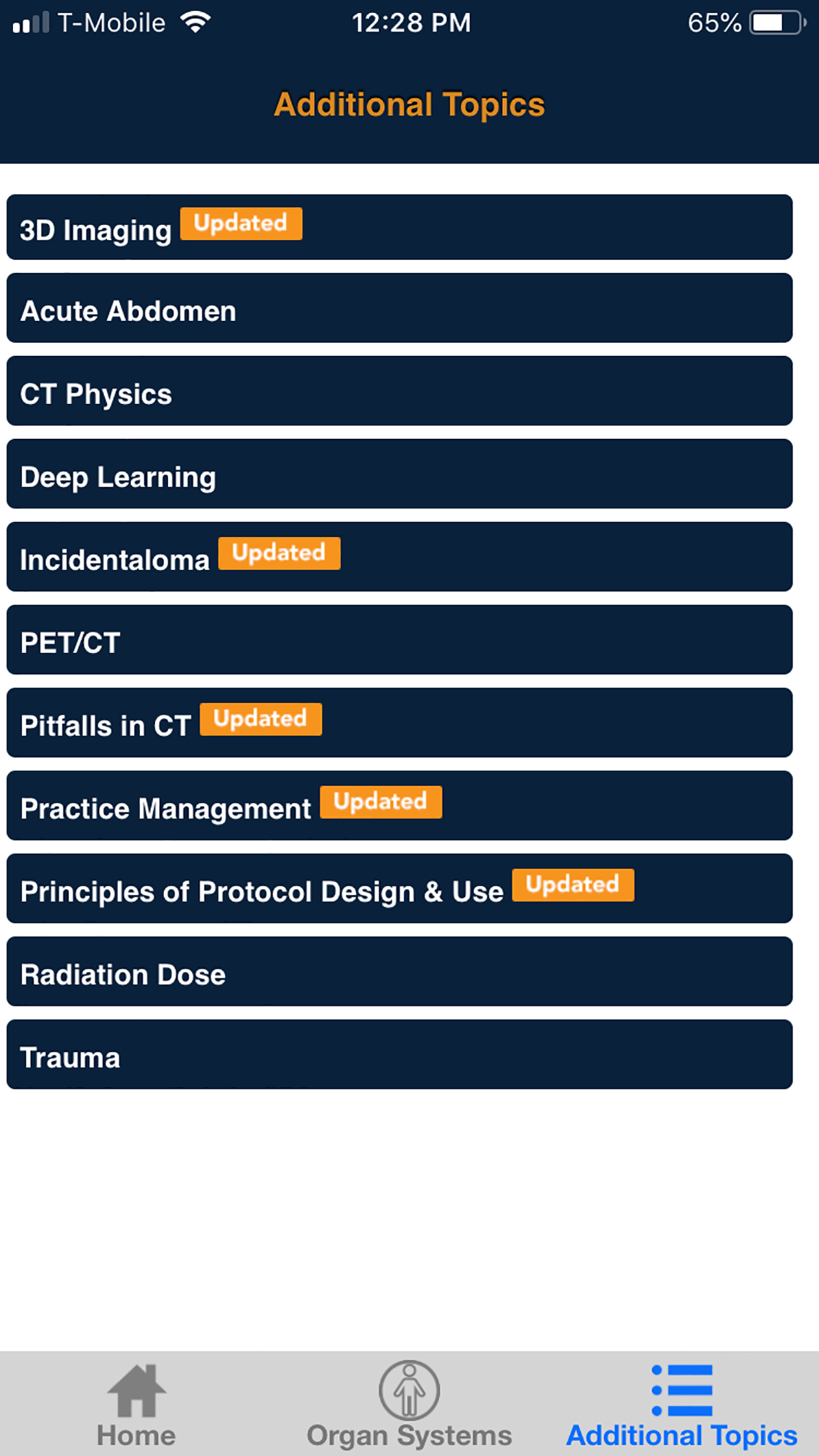Tap the battery indicator icon
The width and height of the screenshot is (819, 1456).
click(x=777, y=23)
